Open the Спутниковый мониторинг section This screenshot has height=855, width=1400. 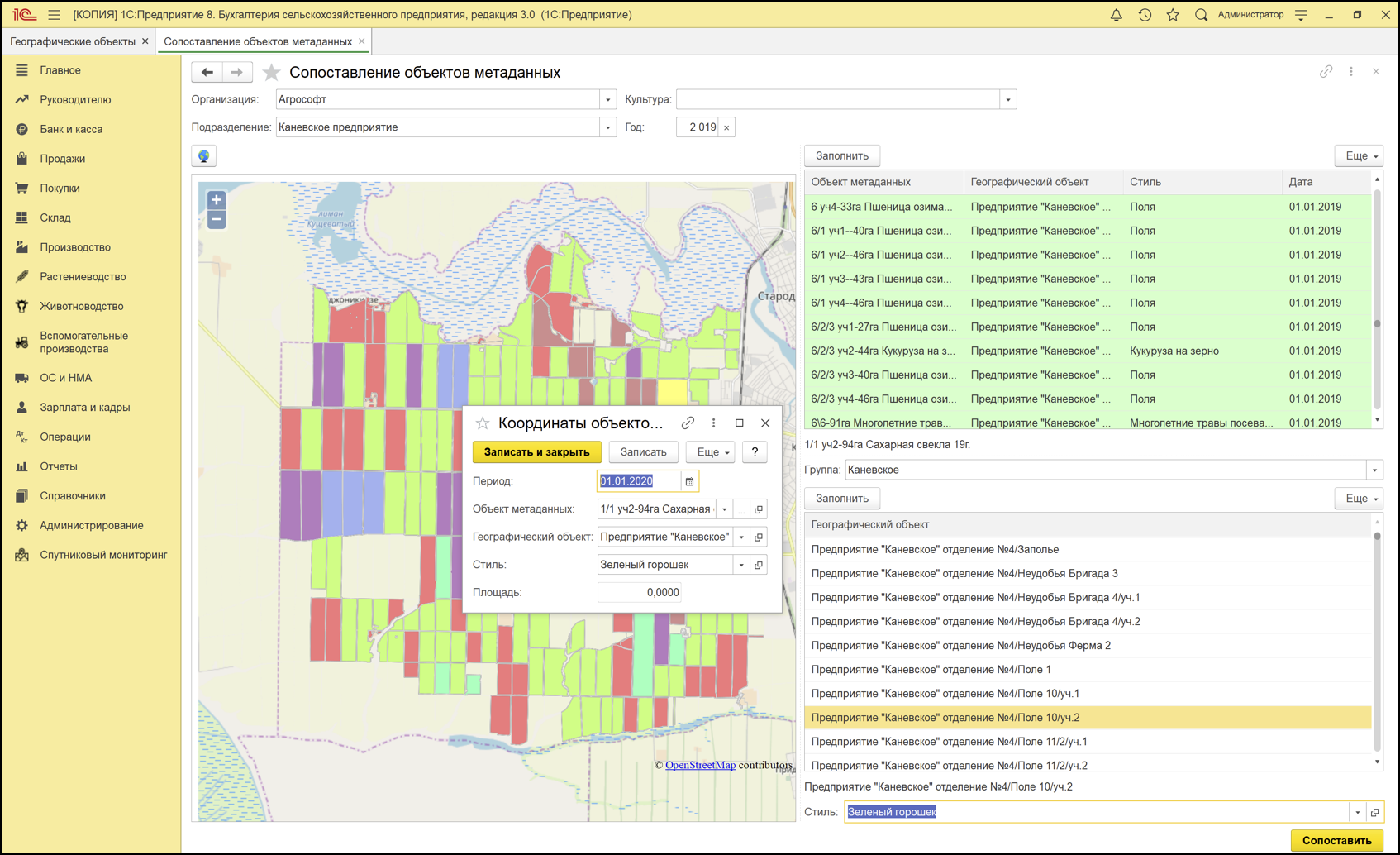(x=103, y=556)
